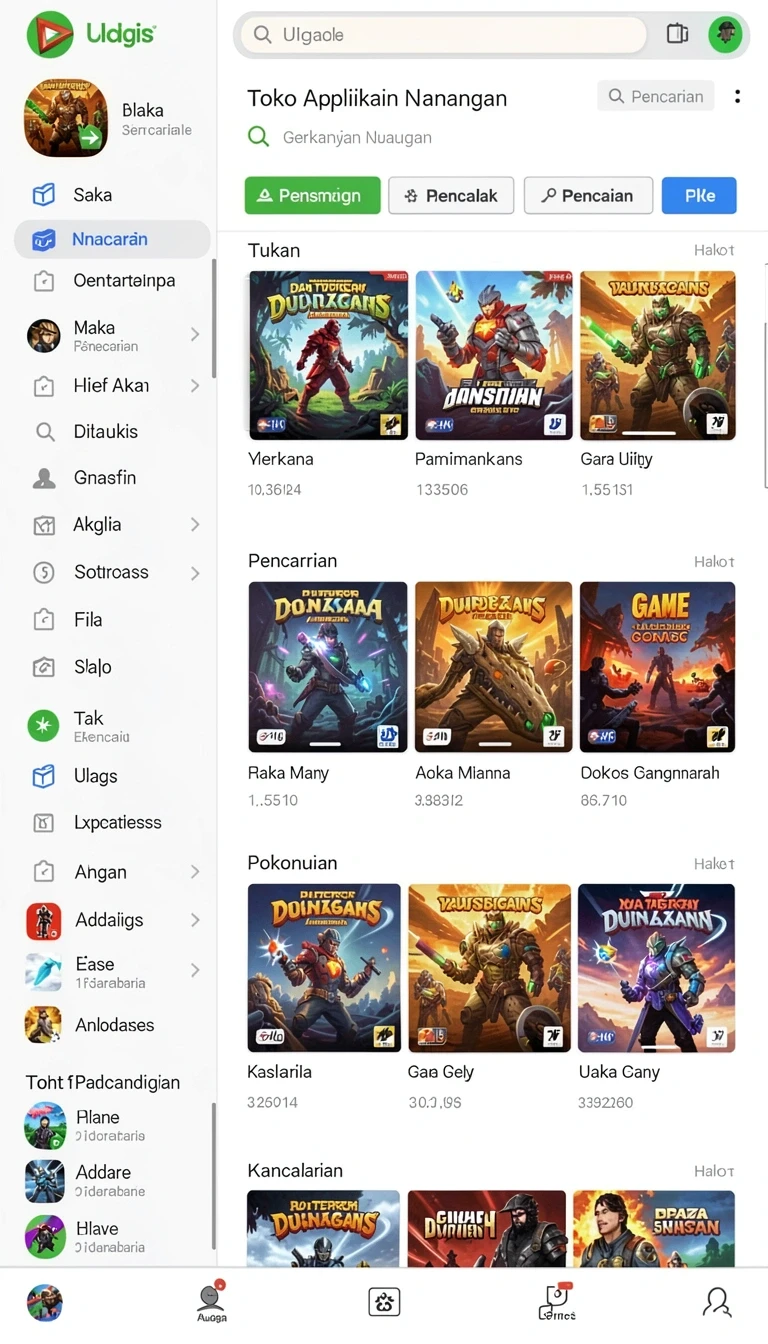Click the Akglia chart icon
This screenshot has width=768, height=1344.
44,525
